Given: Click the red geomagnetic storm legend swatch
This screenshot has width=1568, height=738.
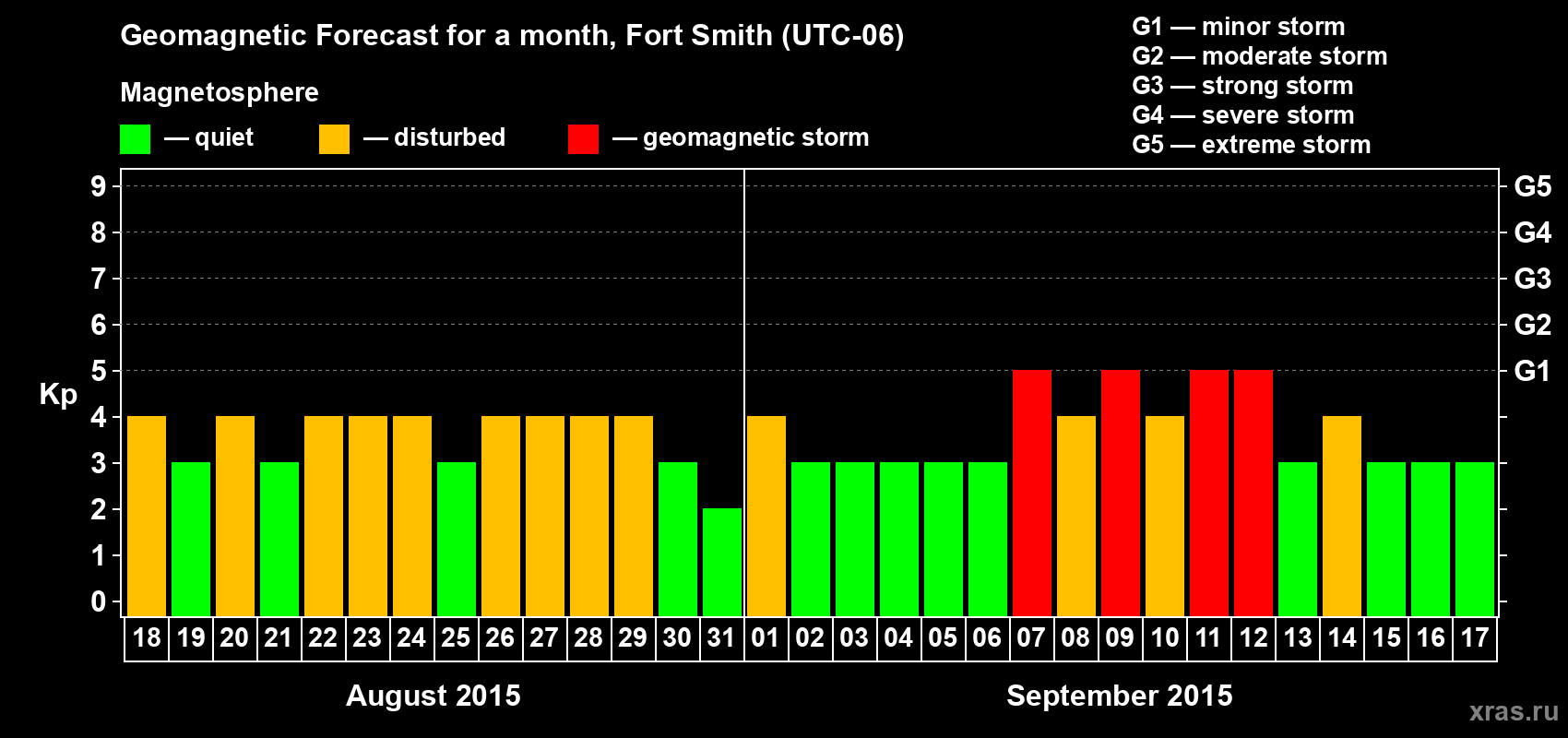Looking at the screenshot, I should pos(583,139).
